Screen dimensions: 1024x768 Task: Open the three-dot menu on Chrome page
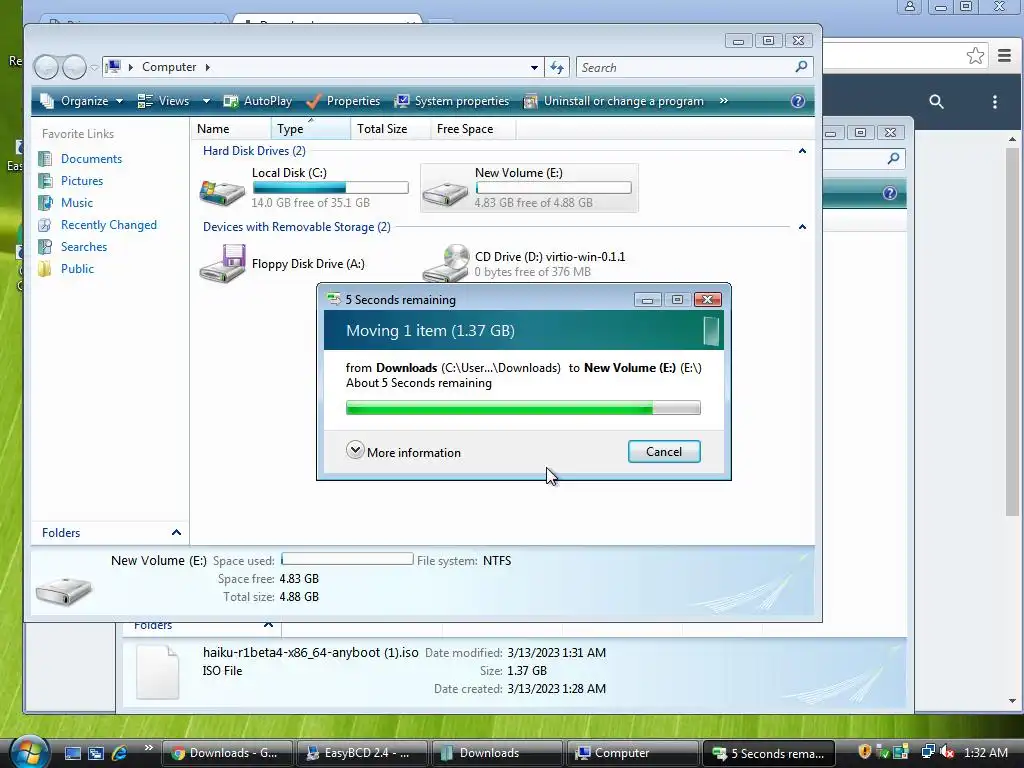point(995,101)
